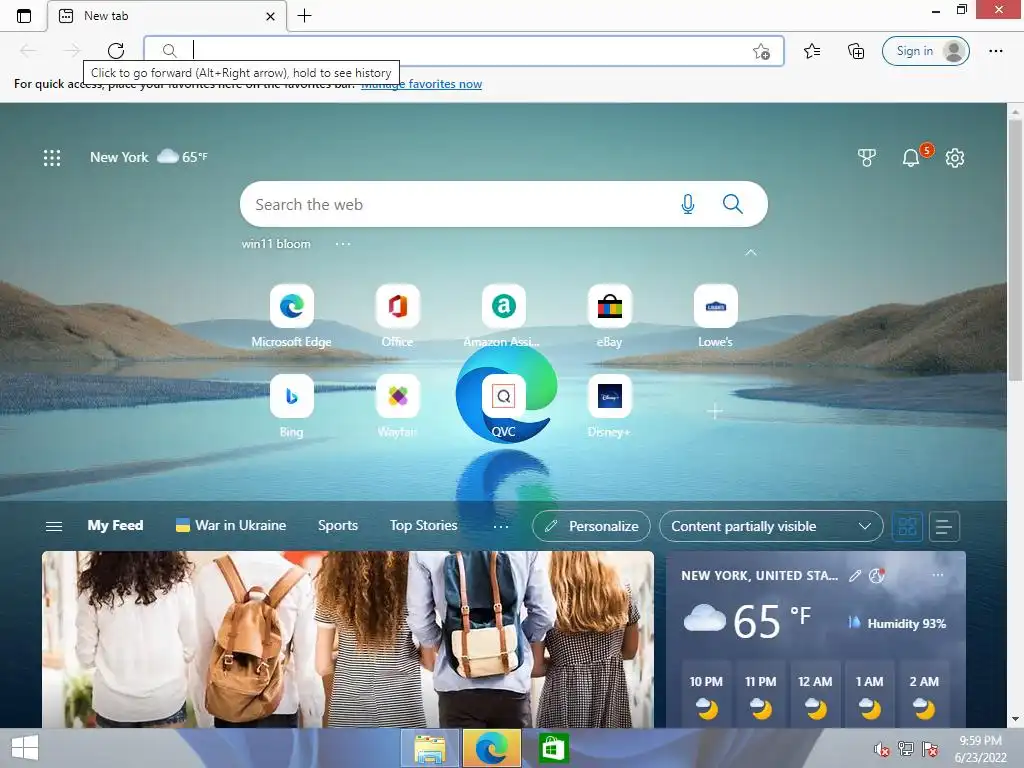Image resolution: width=1024 pixels, height=768 pixels.
Task: Switch feed to grid view
Action: coord(907,526)
